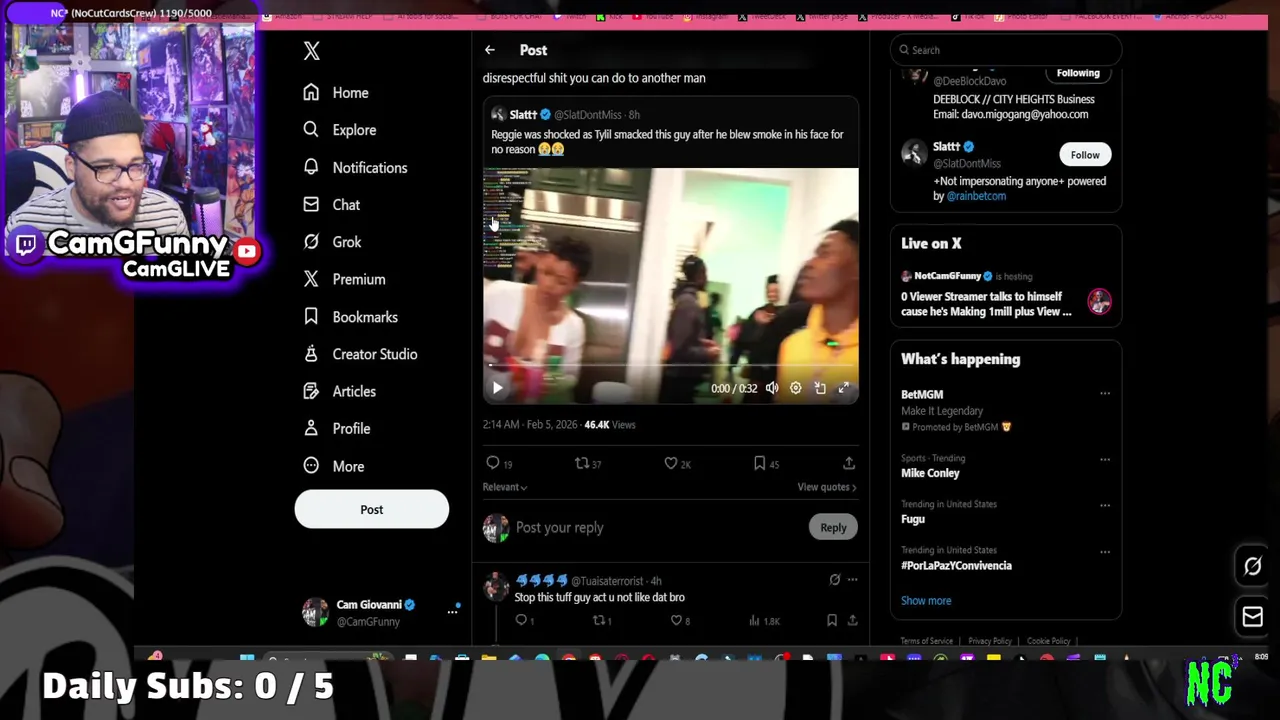Open options for Mike Conley trend

(1105, 459)
